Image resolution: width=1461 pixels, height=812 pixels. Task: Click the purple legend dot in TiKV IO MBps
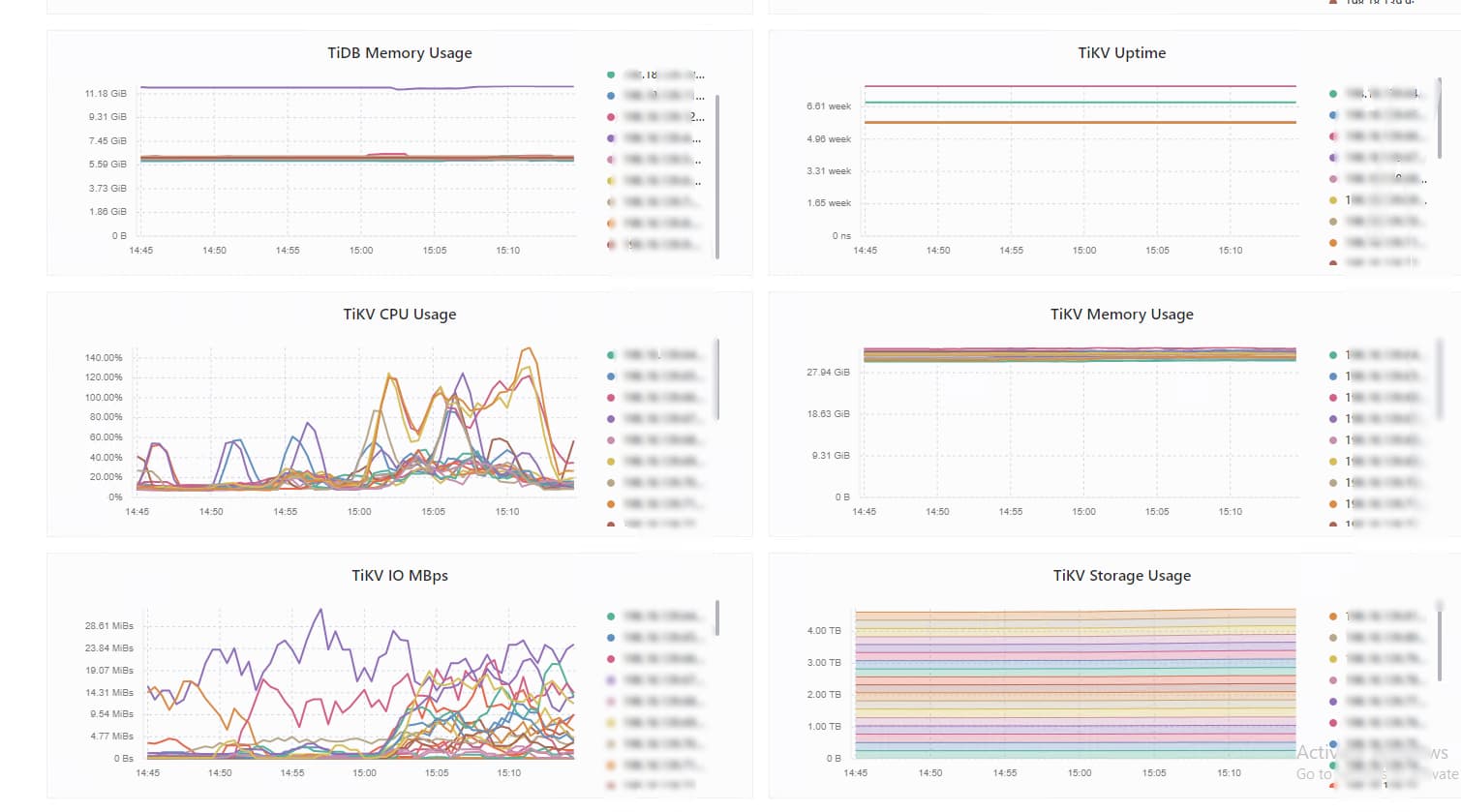[x=611, y=680]
